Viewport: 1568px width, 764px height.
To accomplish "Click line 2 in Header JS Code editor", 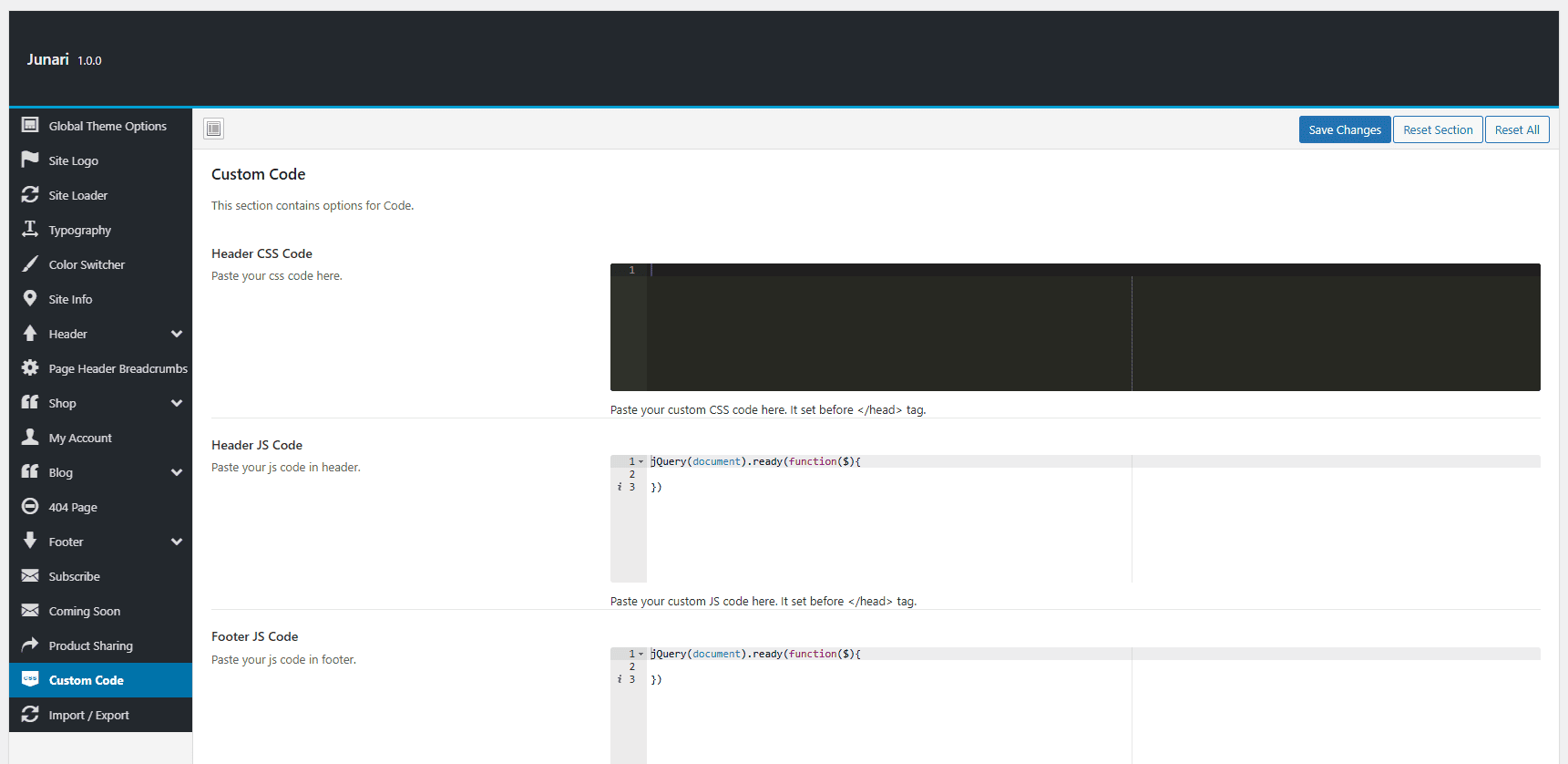I will coord(1093,474).
